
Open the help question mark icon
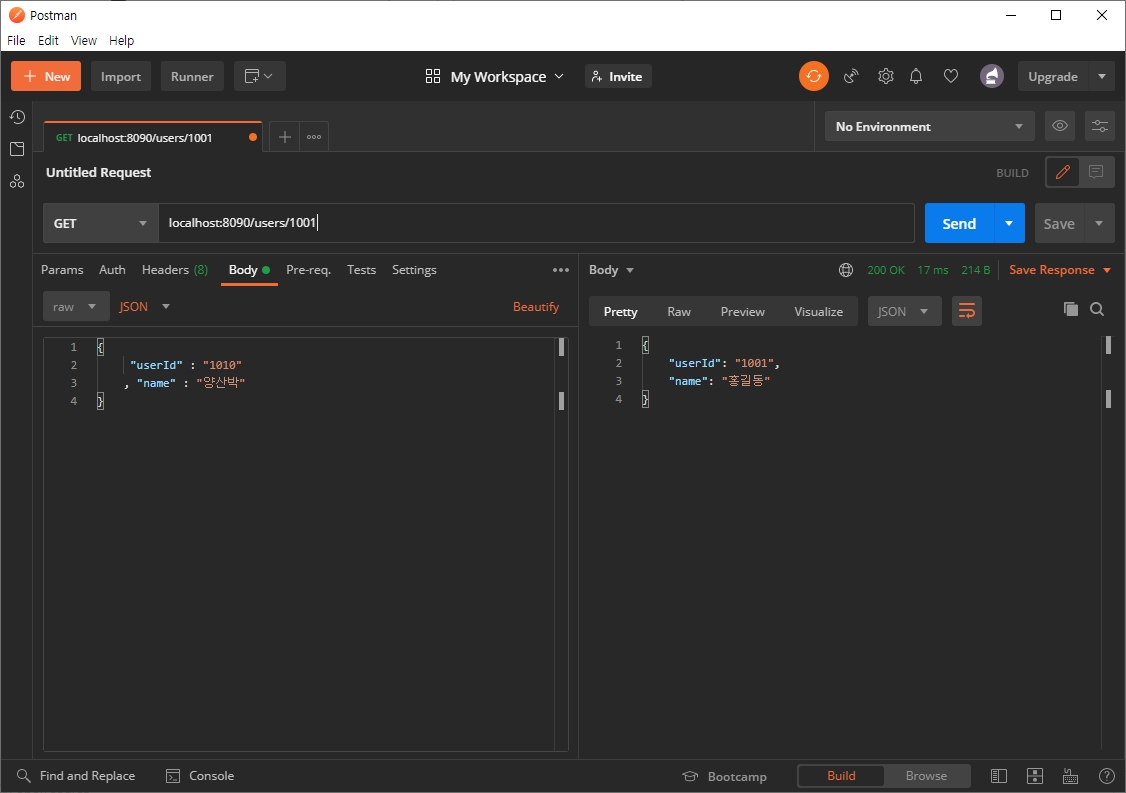pos(1107,776)
